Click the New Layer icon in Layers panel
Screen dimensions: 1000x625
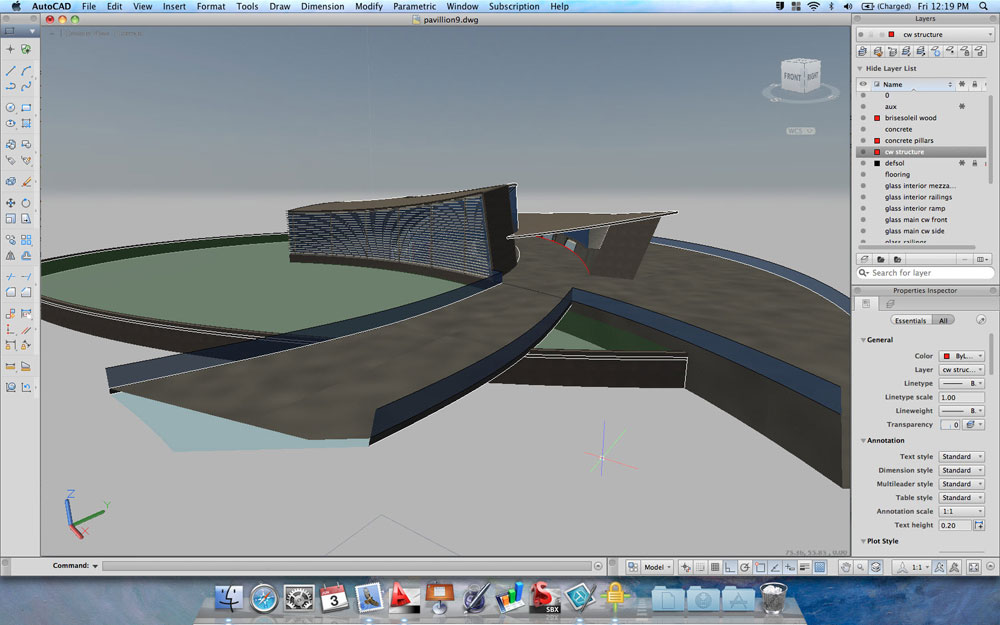(x=860, y=51)
